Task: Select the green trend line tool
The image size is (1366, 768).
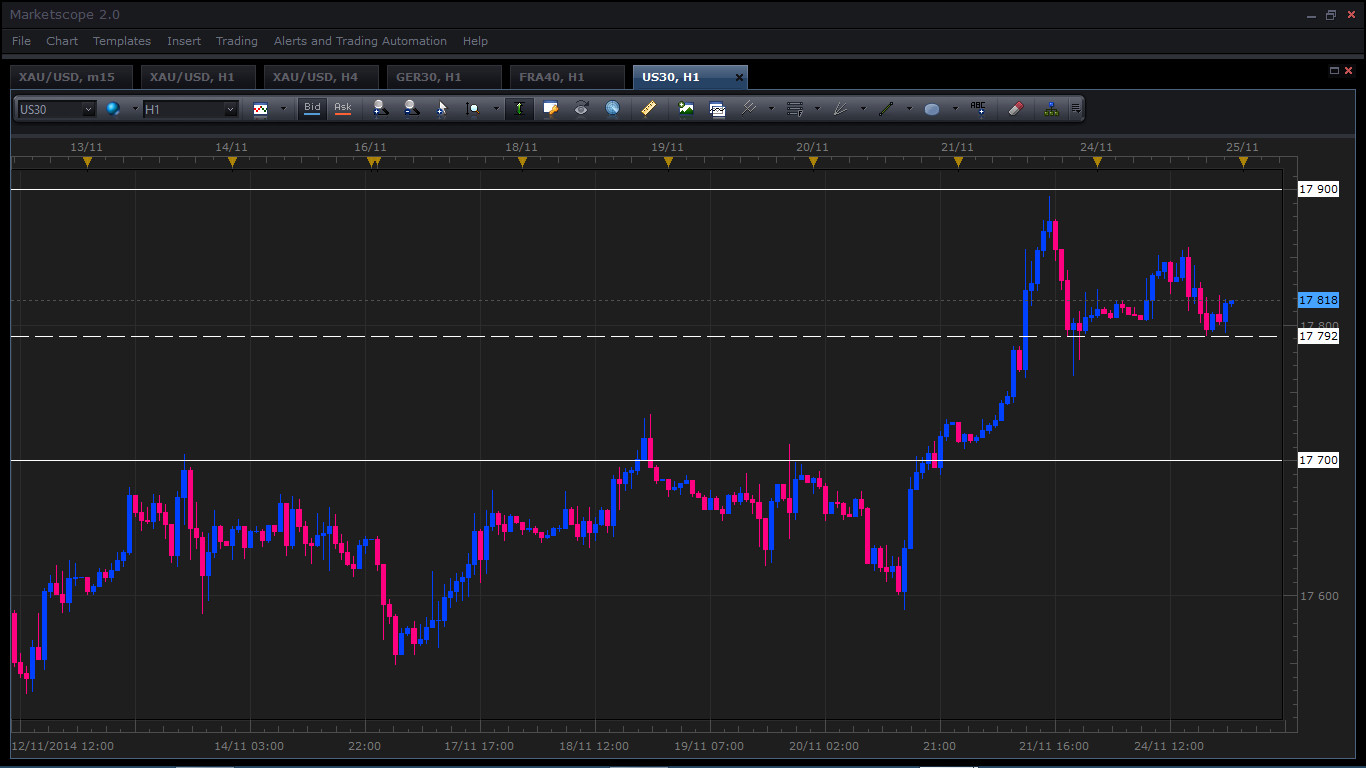Action: point(886,108)
